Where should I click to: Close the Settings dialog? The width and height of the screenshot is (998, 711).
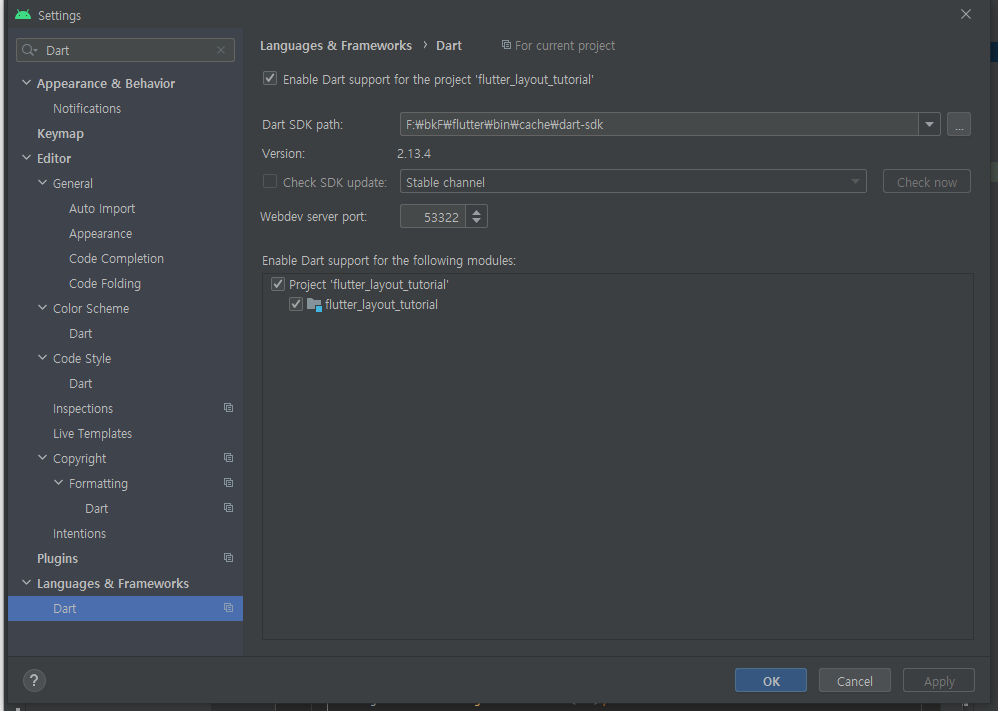tap(966, 14)
